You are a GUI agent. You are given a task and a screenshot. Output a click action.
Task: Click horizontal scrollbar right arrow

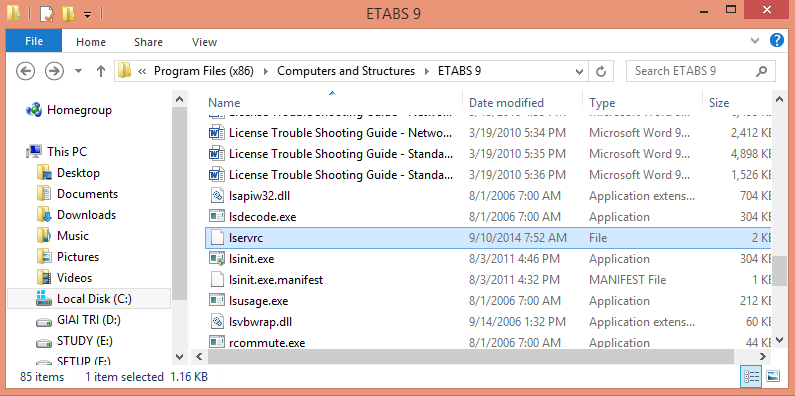coord(762,356)
